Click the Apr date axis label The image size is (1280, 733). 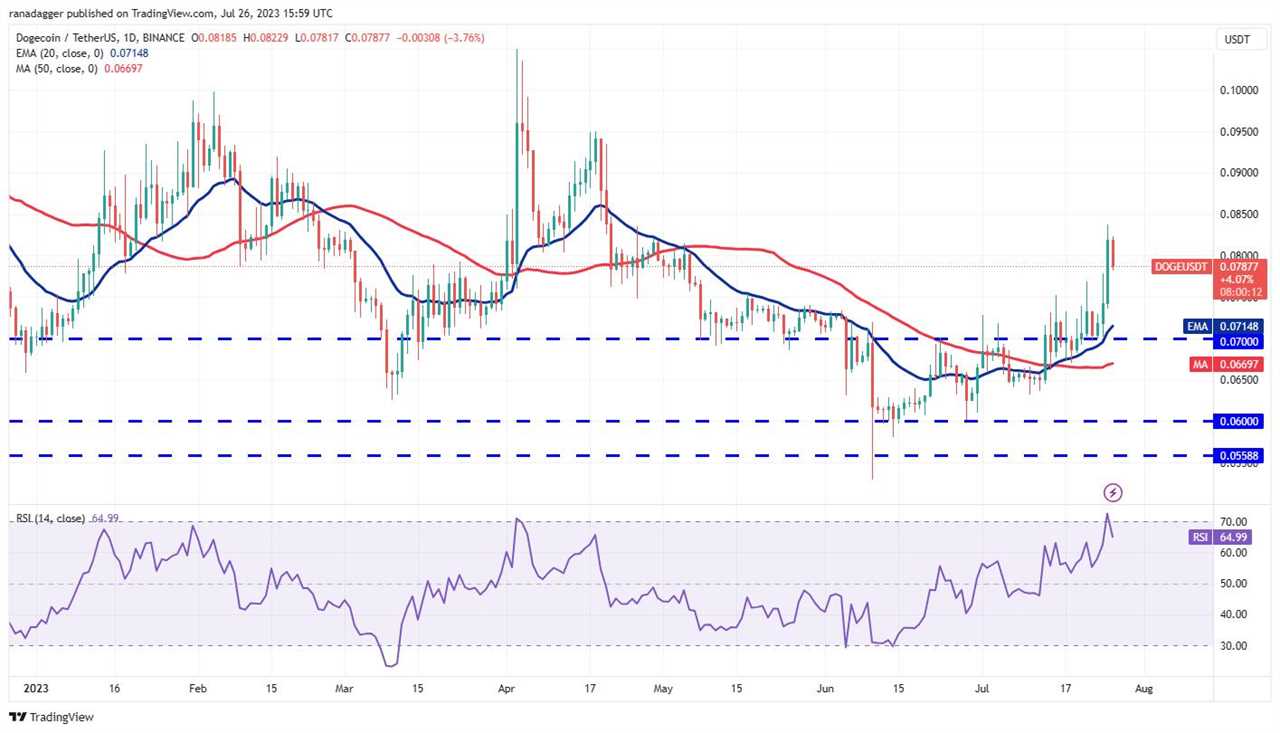(506, 689)
